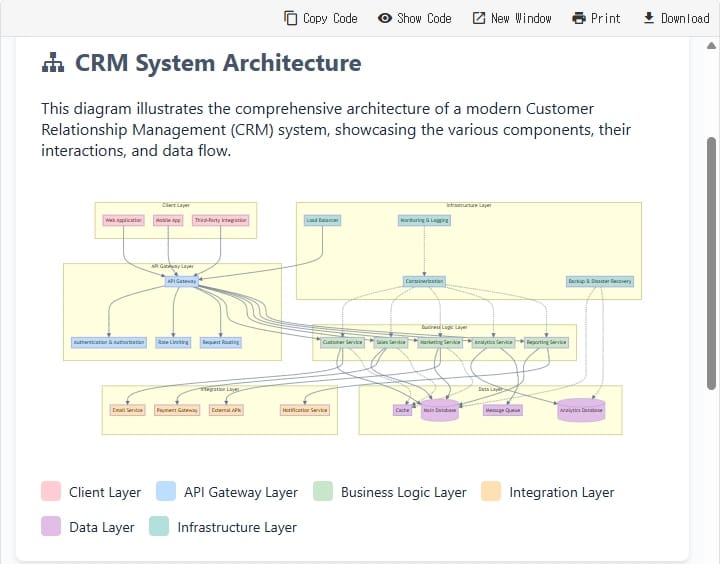Viewport: 722px width, 564px height.
Task: Select the API Gateway node
Action: click(x=181, y=282)
